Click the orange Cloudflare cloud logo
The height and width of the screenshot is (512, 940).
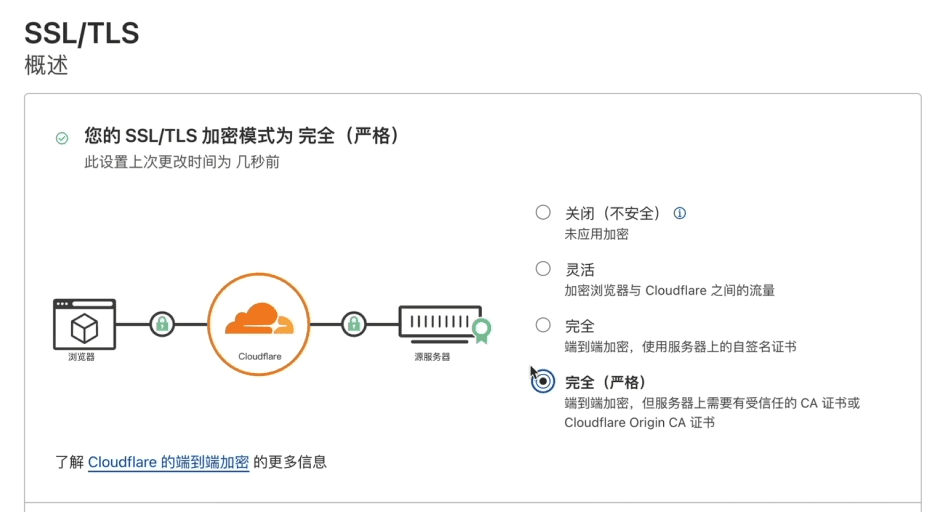coord(260,319)
